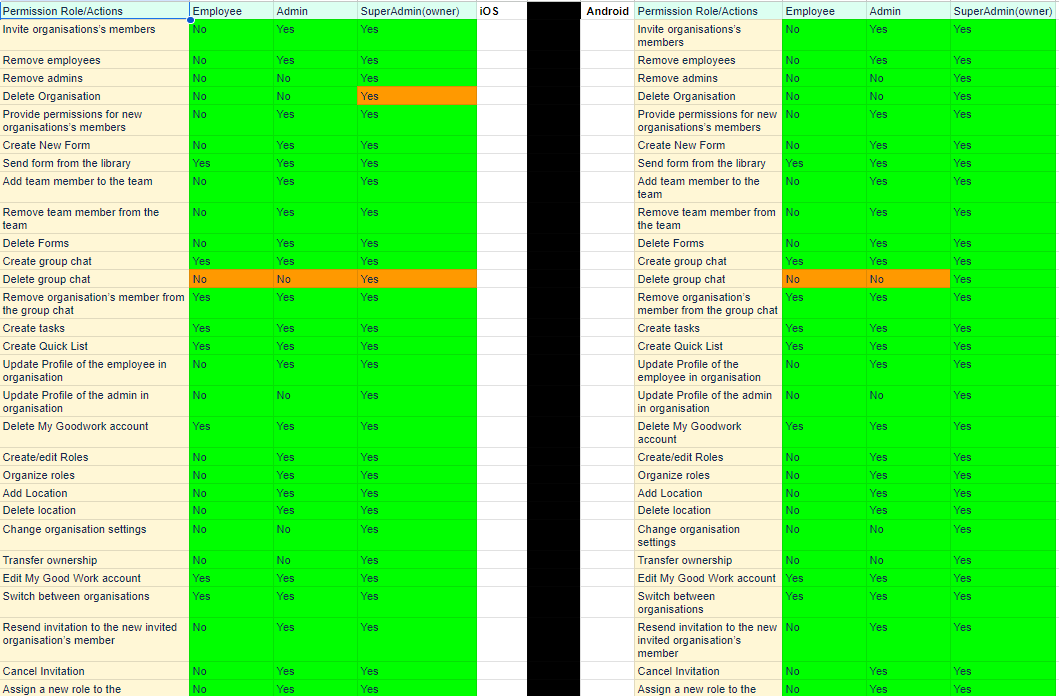Click Android 'Cancel Invitation' row label
Screen dimensions: 1059x696
click(x=708, y=671)
